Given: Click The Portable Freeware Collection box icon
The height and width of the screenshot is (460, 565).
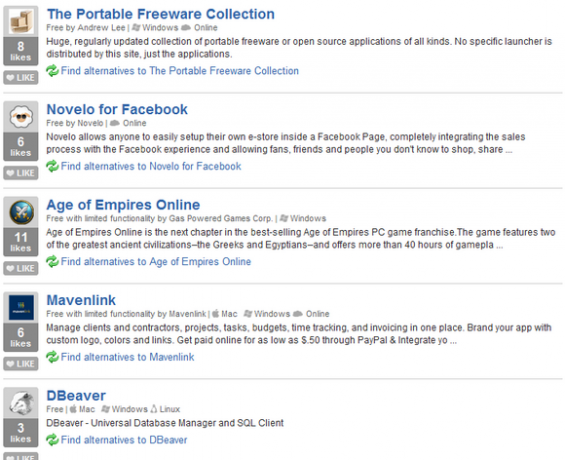Looking at the screenshot, I should [x=21, y=21].
